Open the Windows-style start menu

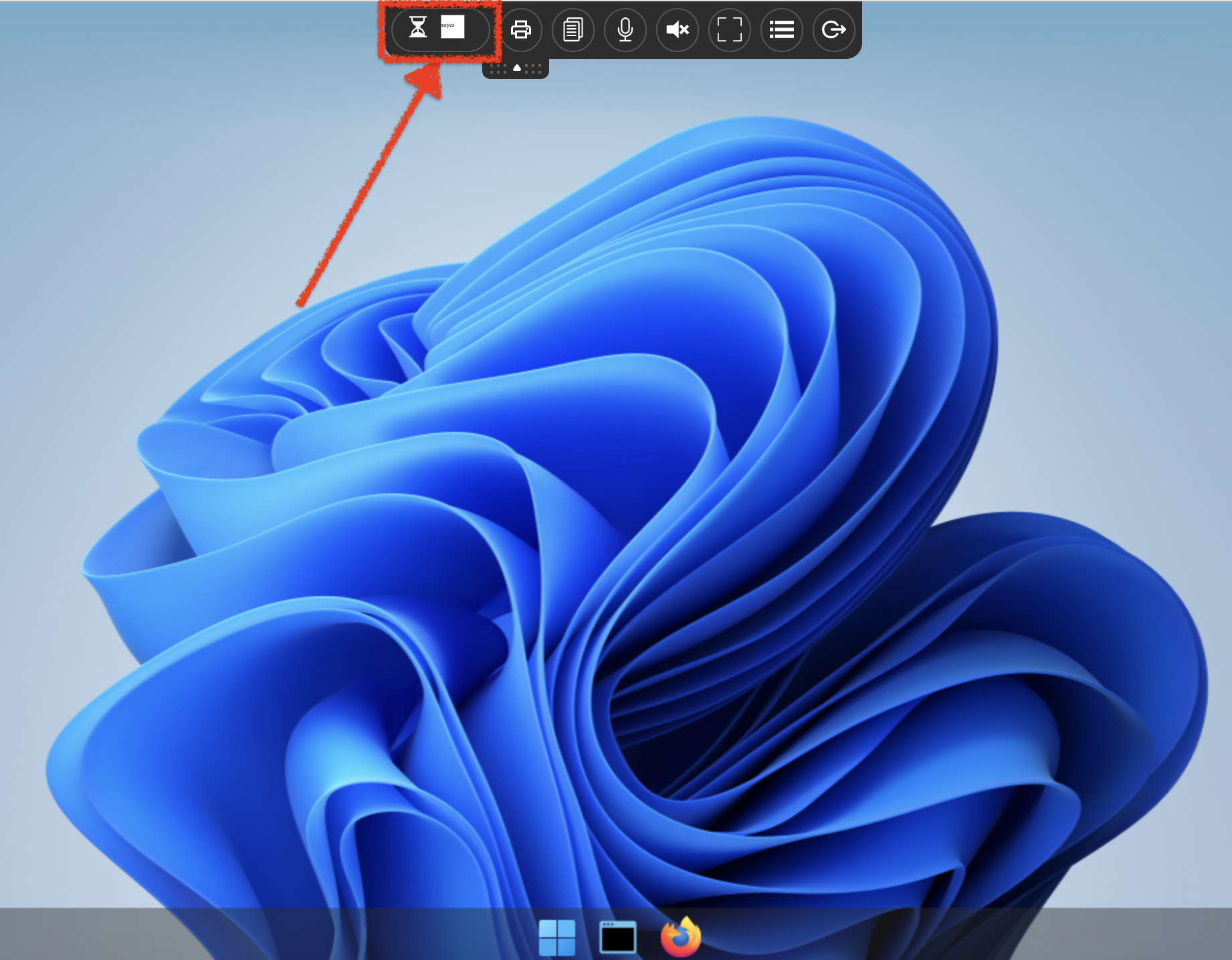(557, 937)
